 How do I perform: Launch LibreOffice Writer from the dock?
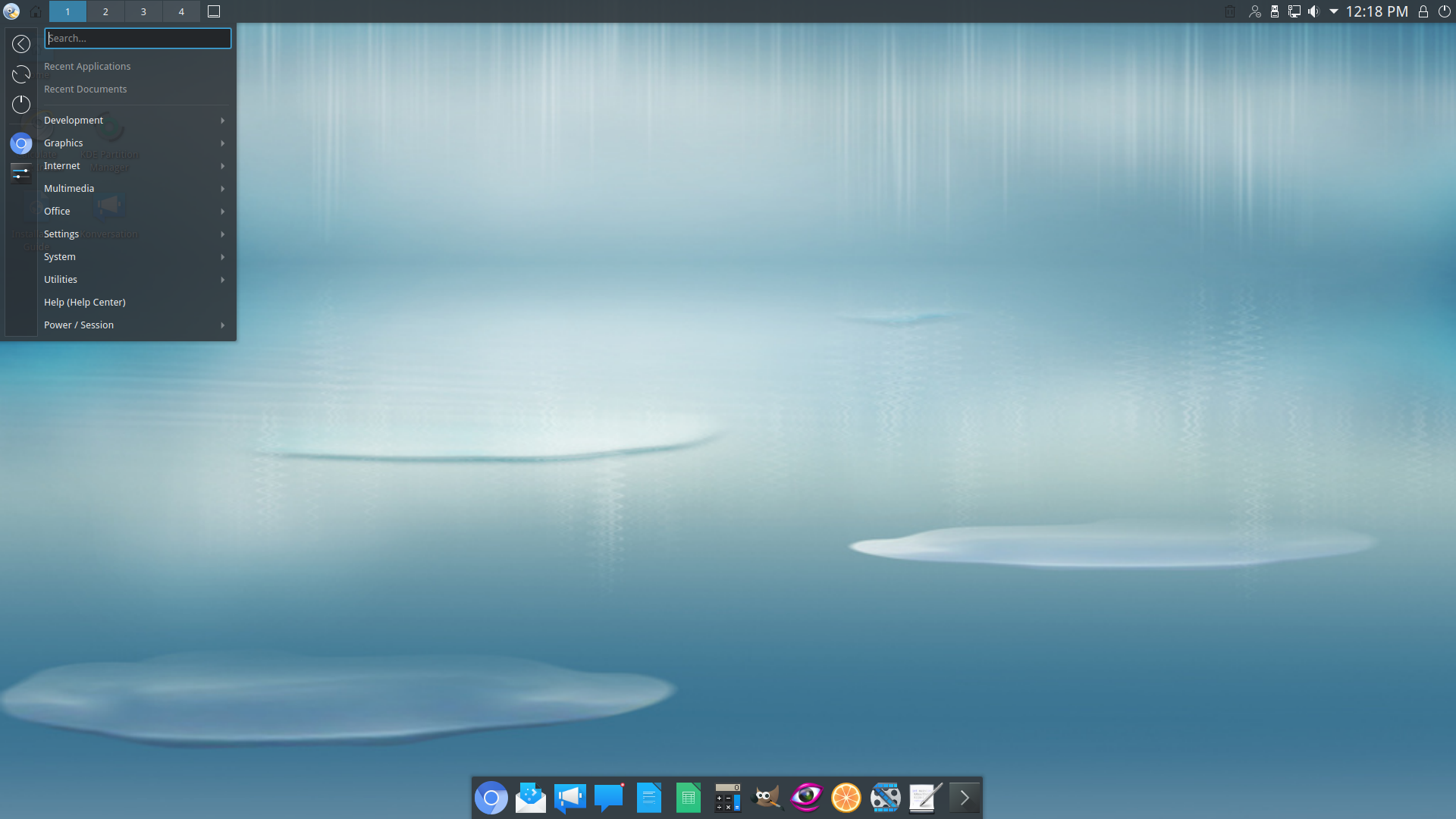coord(648,798)
